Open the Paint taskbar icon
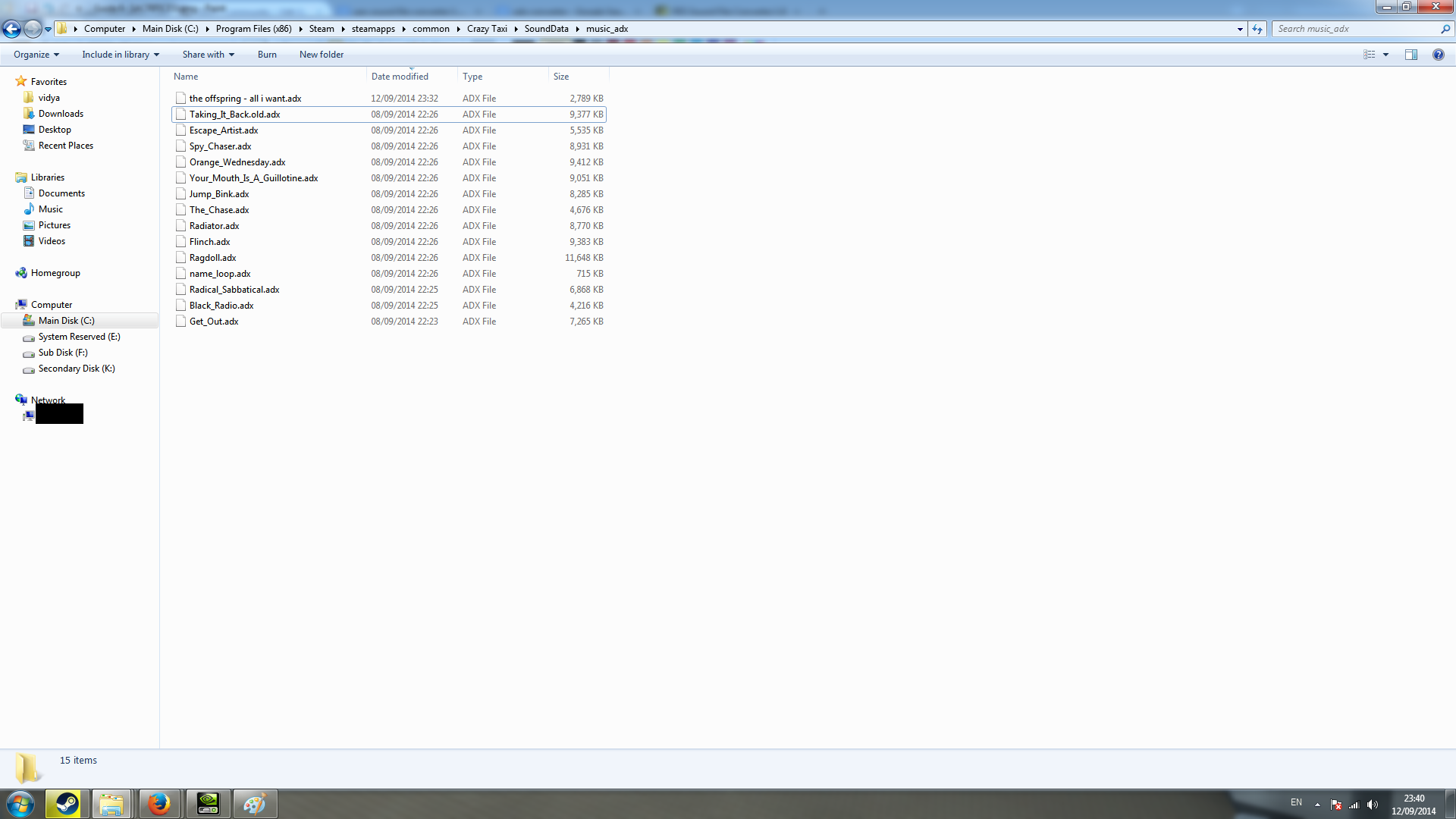This screenshot has width=1456, height=819. (254, 804)
